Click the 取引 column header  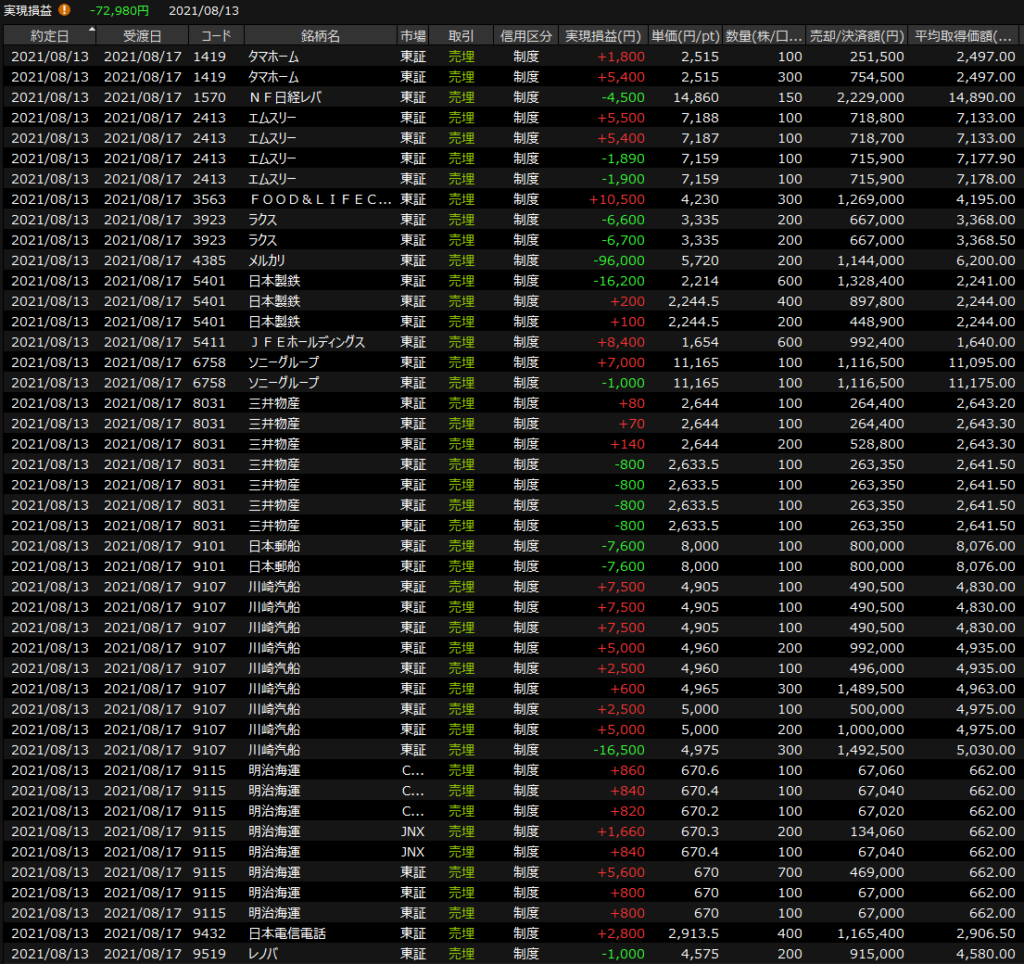click(461, 36)
